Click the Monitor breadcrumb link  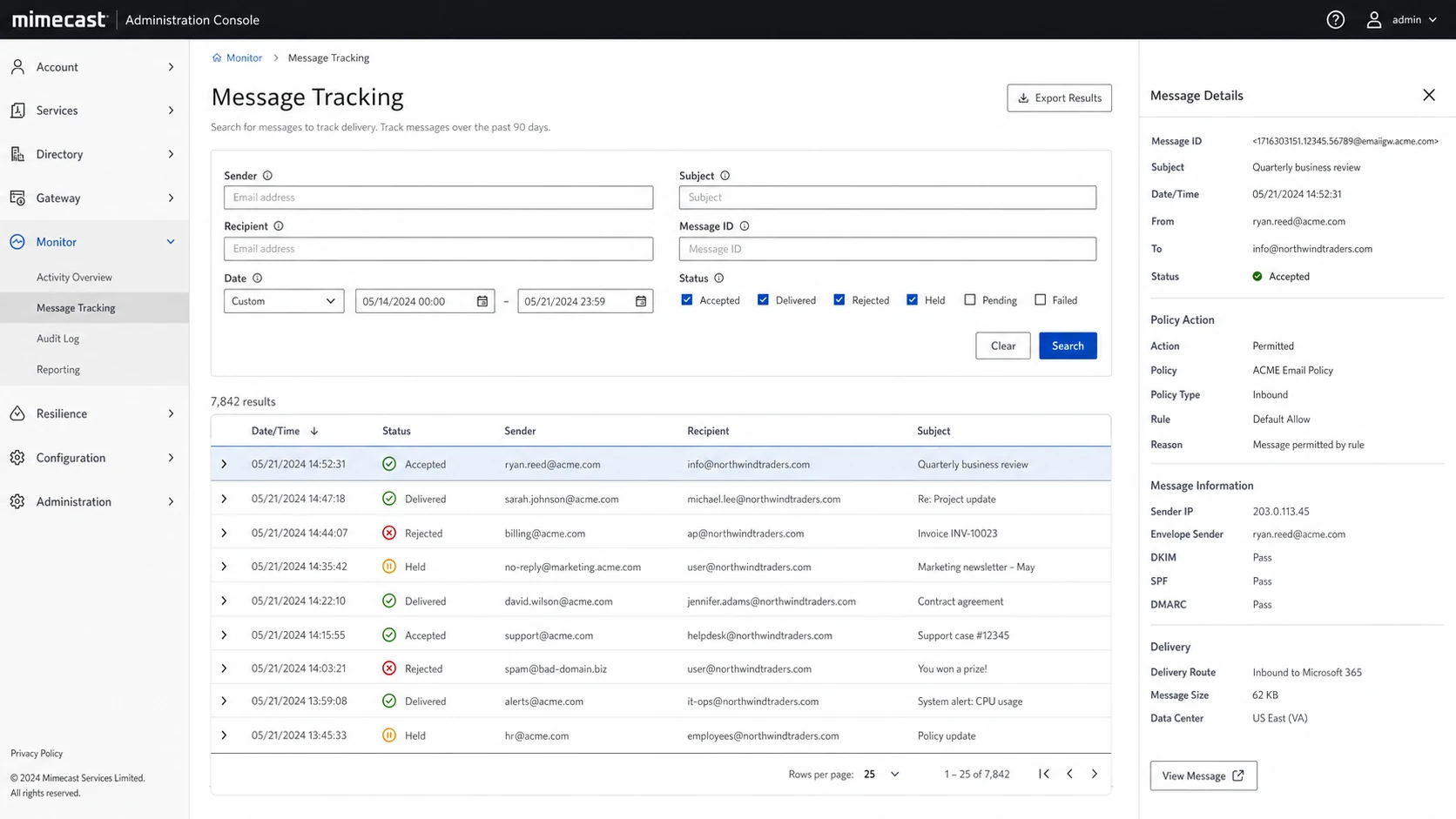(x=244, y=57)
